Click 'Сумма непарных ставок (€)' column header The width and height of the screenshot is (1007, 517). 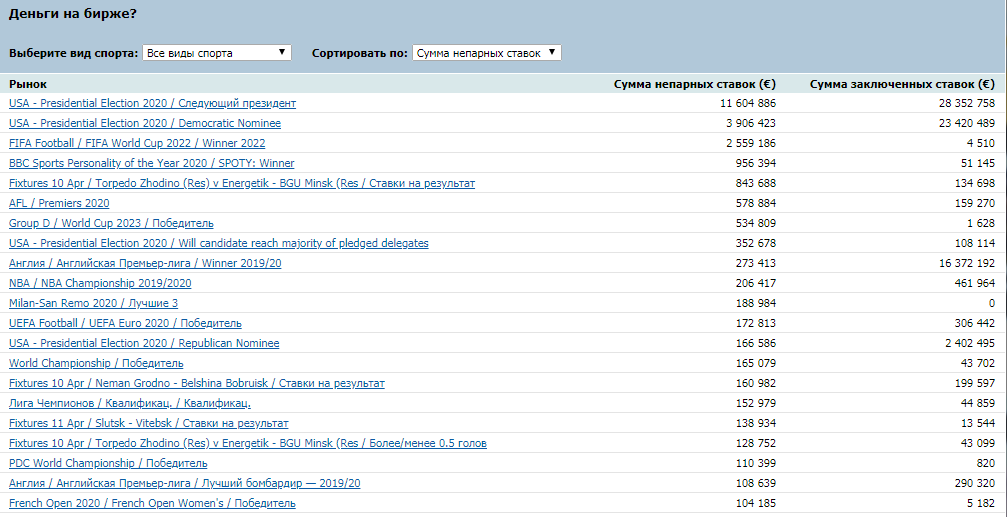pos(695,84)
